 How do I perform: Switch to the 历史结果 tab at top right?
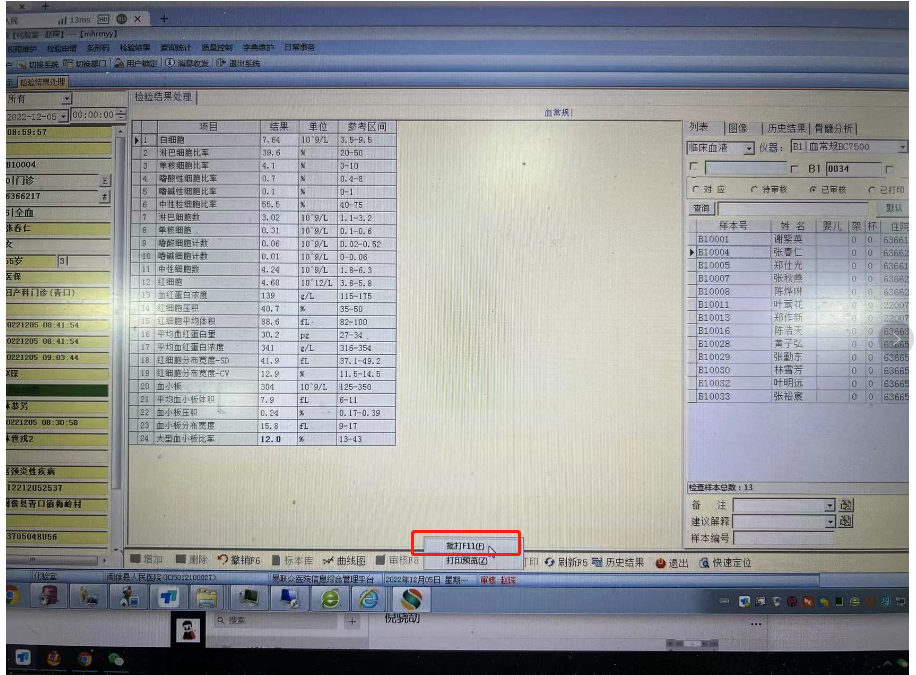(x=786, y=128)
